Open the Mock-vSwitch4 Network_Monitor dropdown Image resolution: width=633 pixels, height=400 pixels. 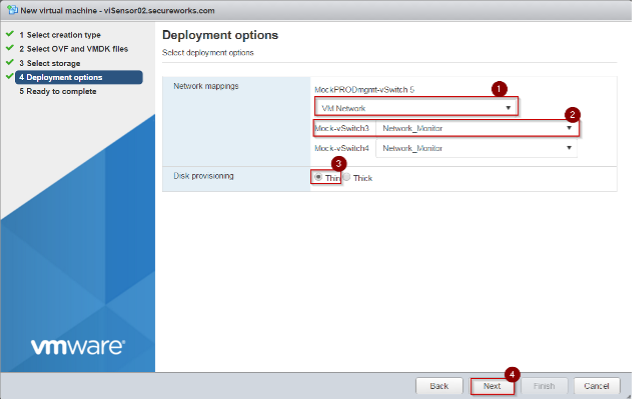point(476,148)
